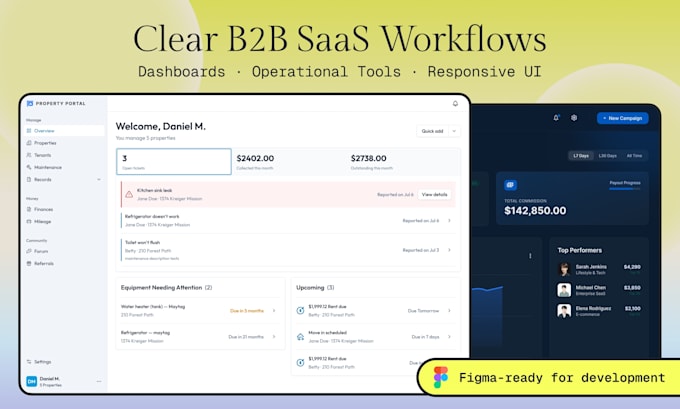Open the Refrigerator doesn't work ticket chevron
680x409 pixels.
click(449, 221)
